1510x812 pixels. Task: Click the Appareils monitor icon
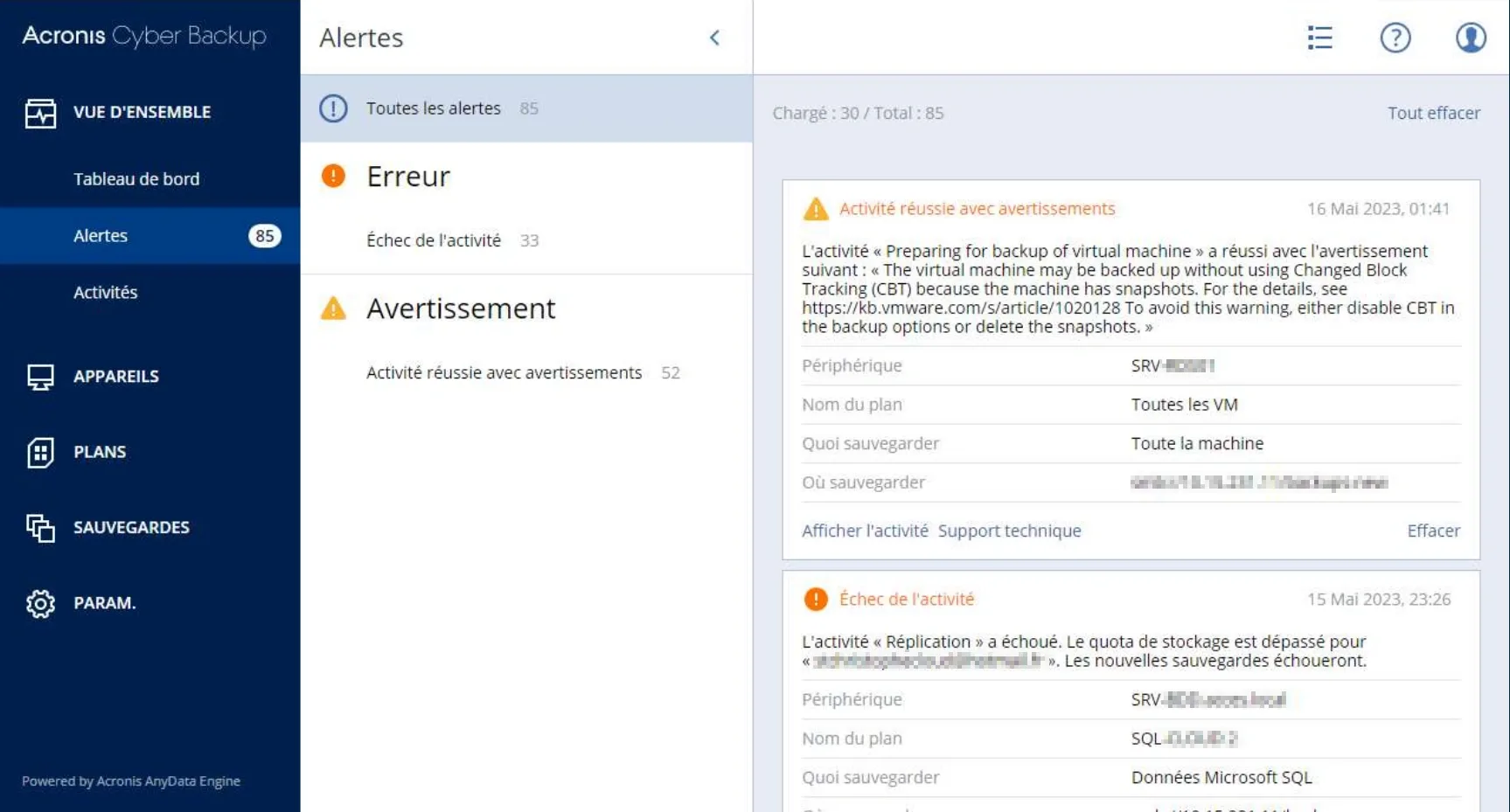40,377
